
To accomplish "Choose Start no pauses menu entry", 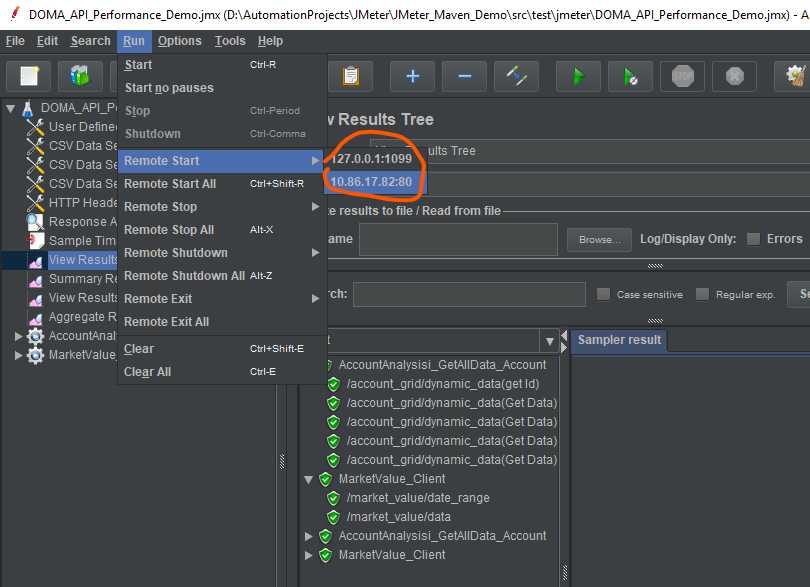I will (222, 88).
